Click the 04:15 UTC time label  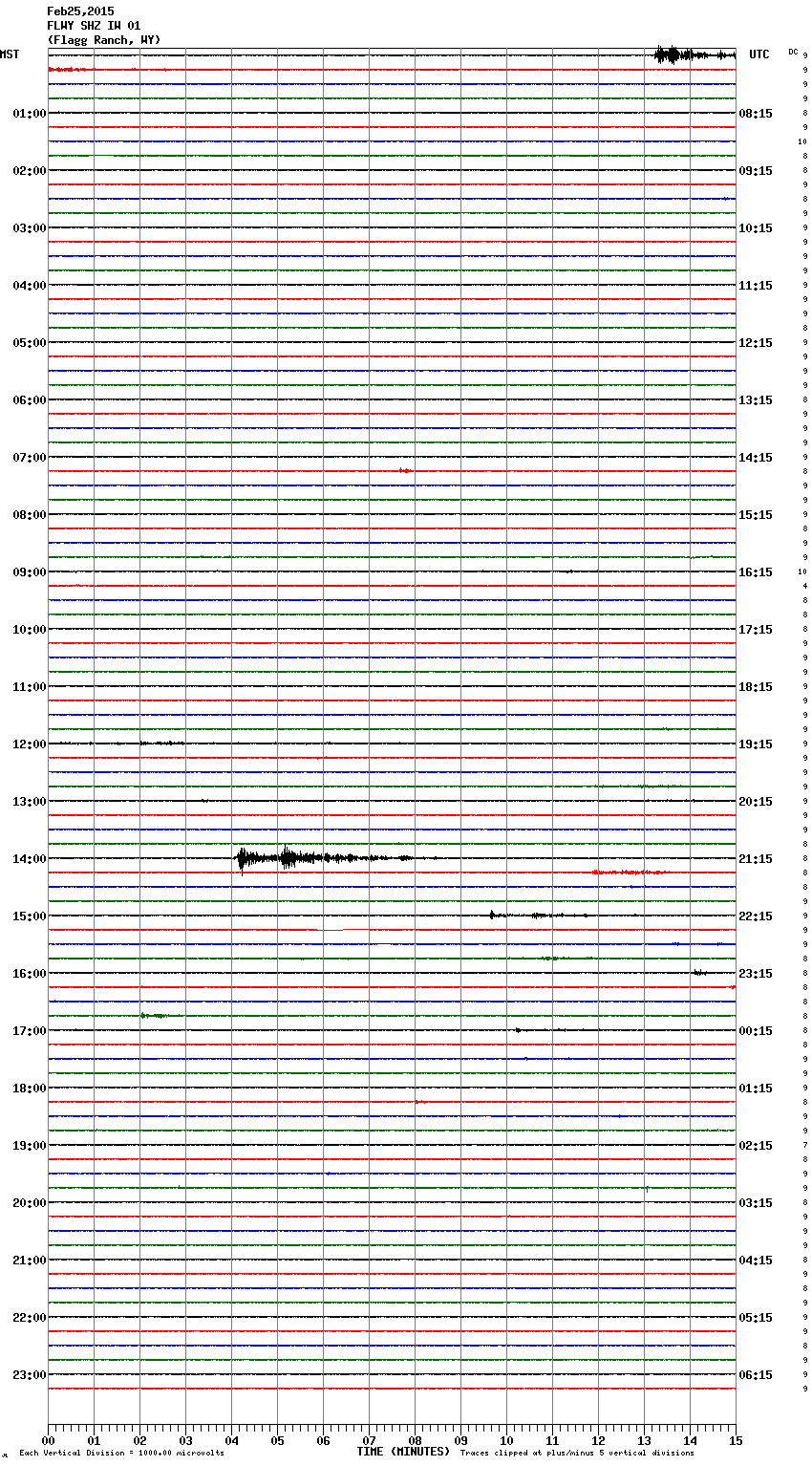click(x=756, y=1261)
